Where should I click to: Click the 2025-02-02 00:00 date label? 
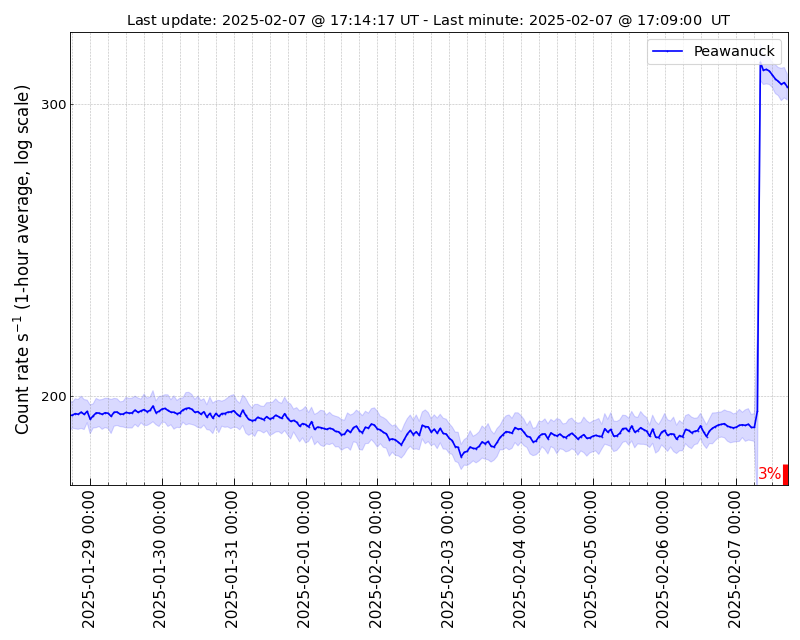[x=376, y=560]
